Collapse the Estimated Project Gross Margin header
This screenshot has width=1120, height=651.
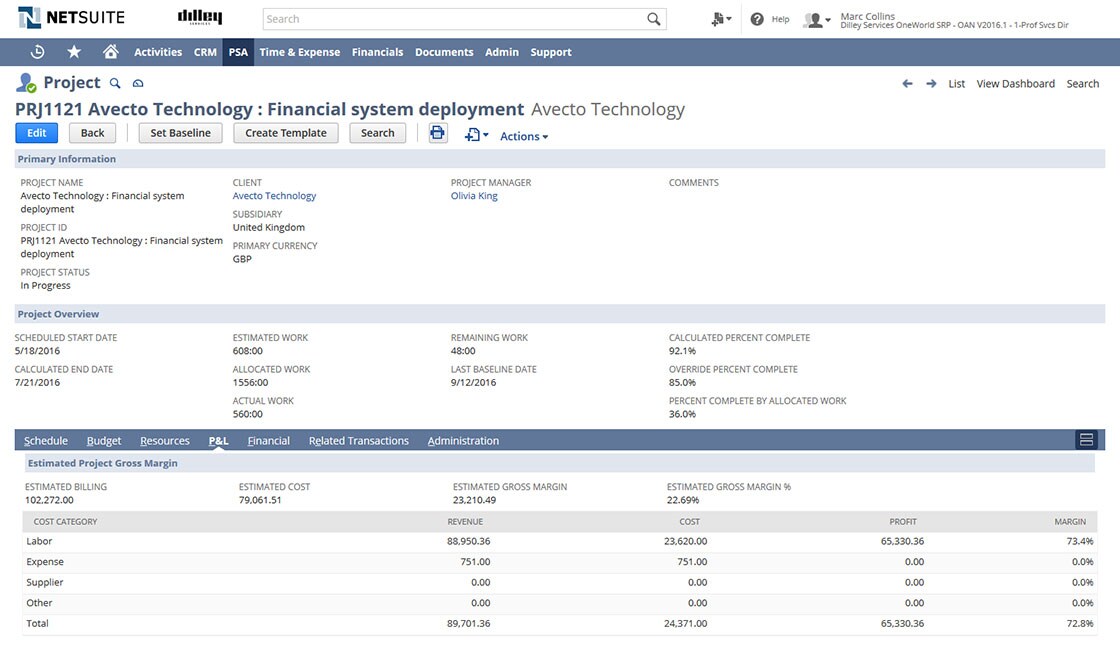559,463
